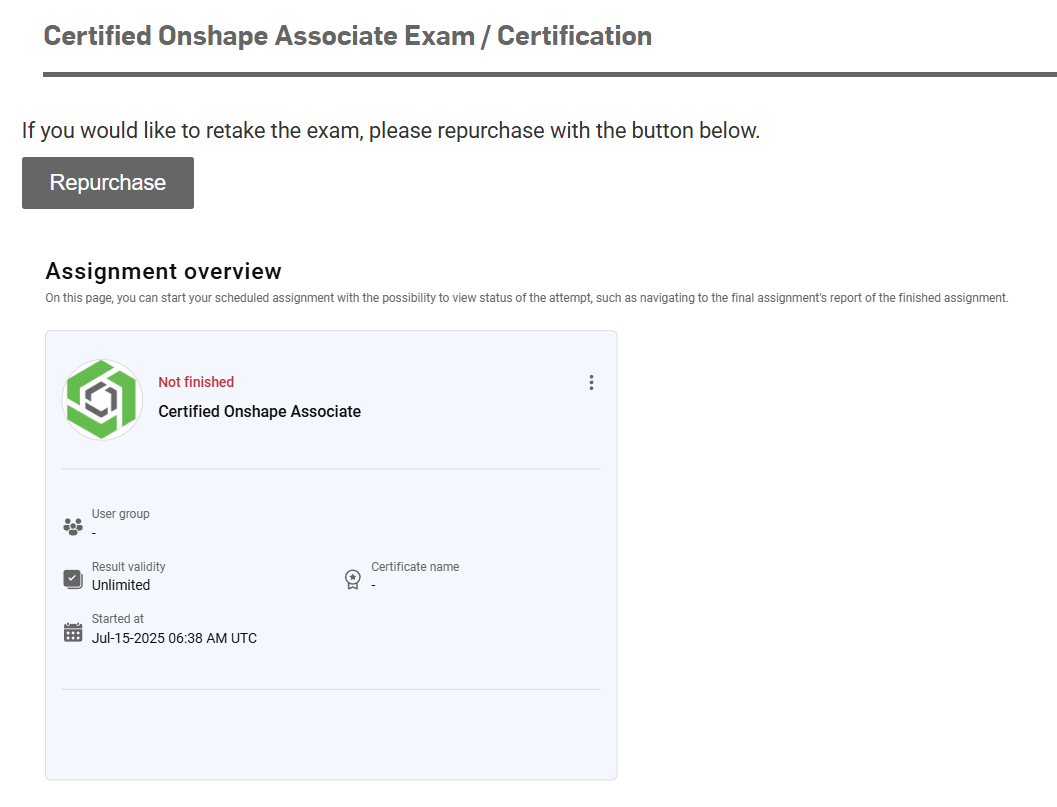Click the "Certified Onshape Associate Exam / Certification" heading

pos(348,36)
